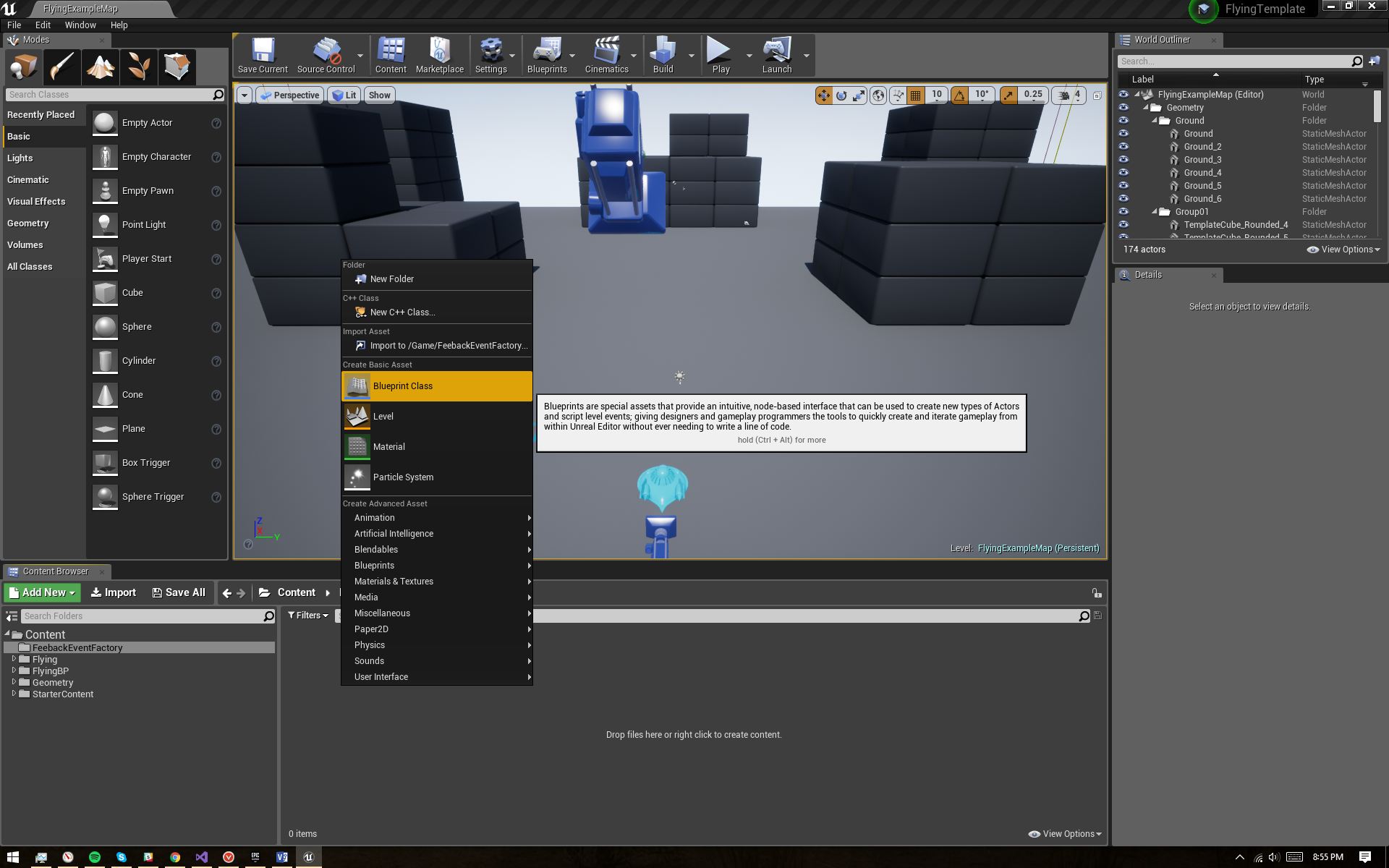Screen dimensions: 1389x868
Task: Open Launch options dropdown arrow
Action: [806, 56]
